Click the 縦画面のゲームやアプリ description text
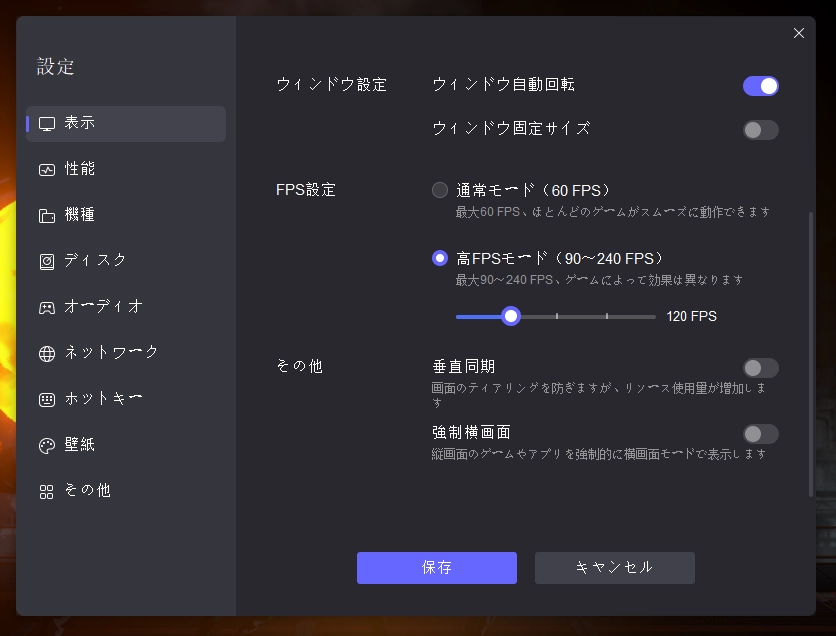 click(x=599, y=454)
